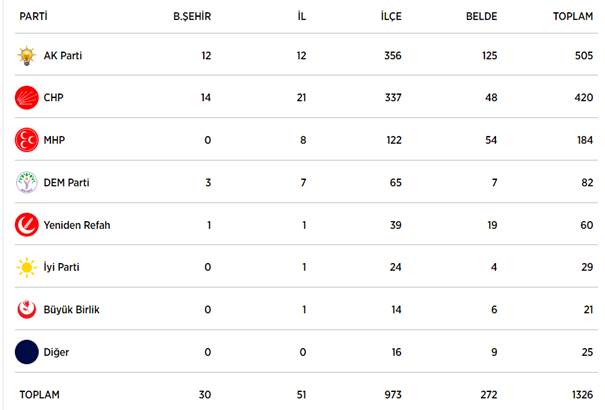Click the CHP red arrows logo
605x410 pixels.
pyautogui.click(x=27, y=98)
